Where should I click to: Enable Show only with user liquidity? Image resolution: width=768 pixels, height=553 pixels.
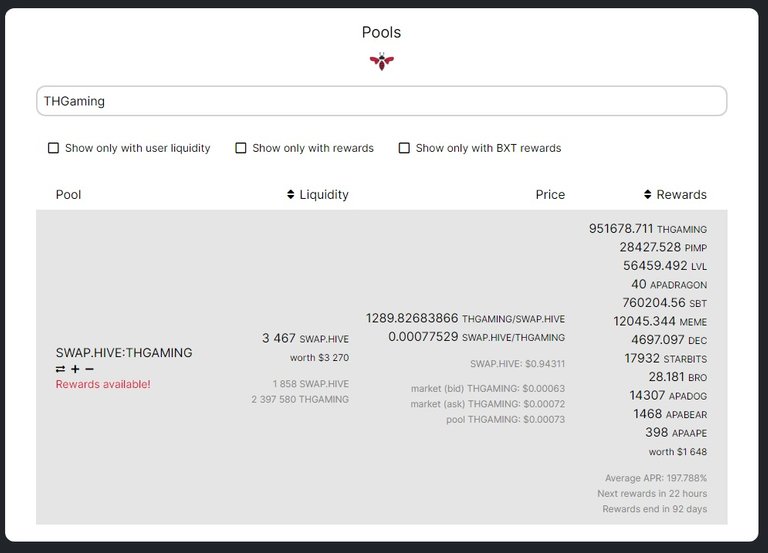tap(53, 148)
